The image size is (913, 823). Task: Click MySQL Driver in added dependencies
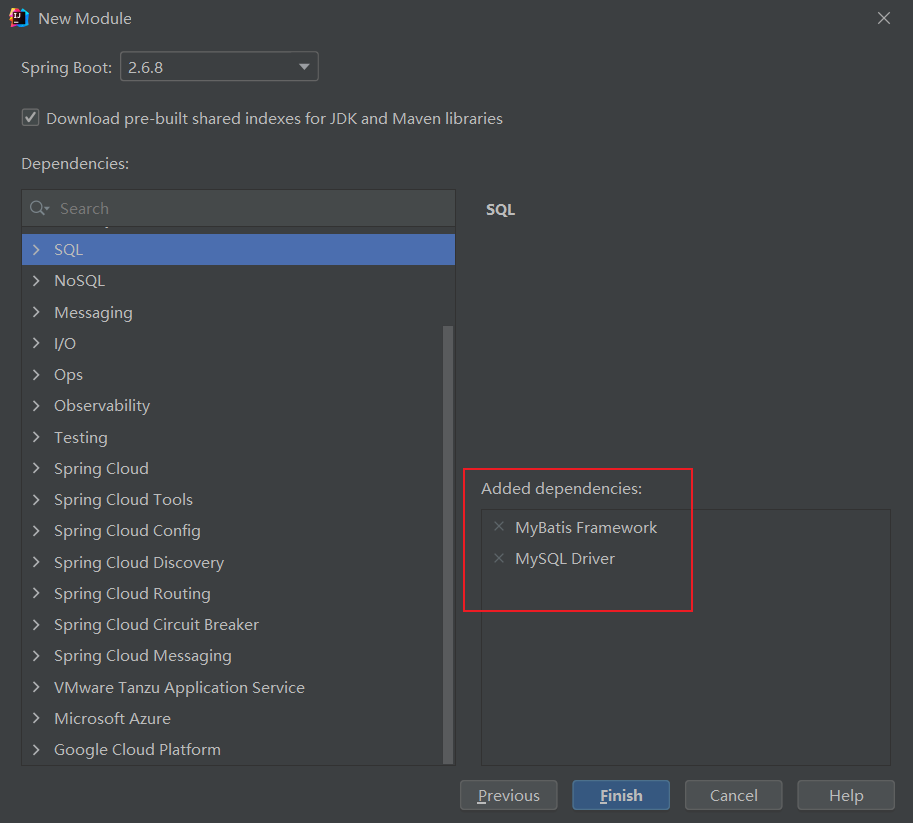[x=565, y=559]
